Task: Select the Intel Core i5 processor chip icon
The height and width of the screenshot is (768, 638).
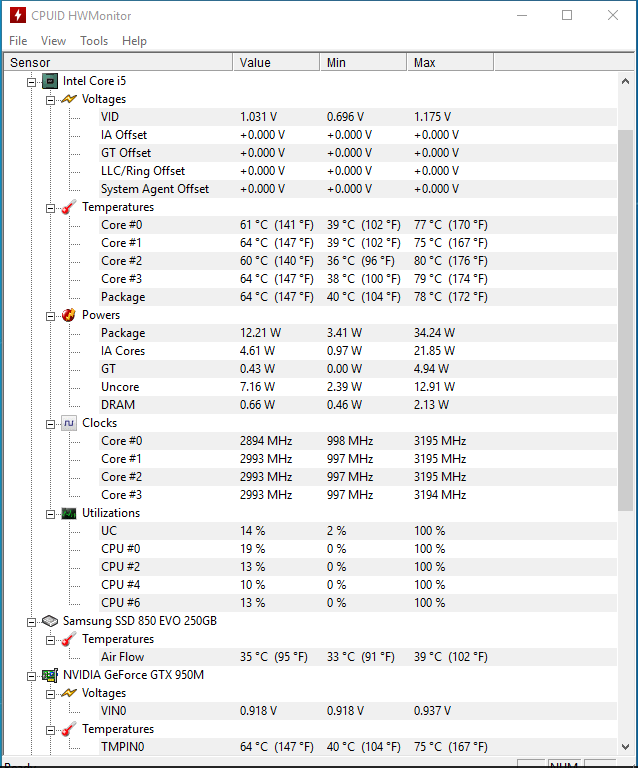Action: 49,81
